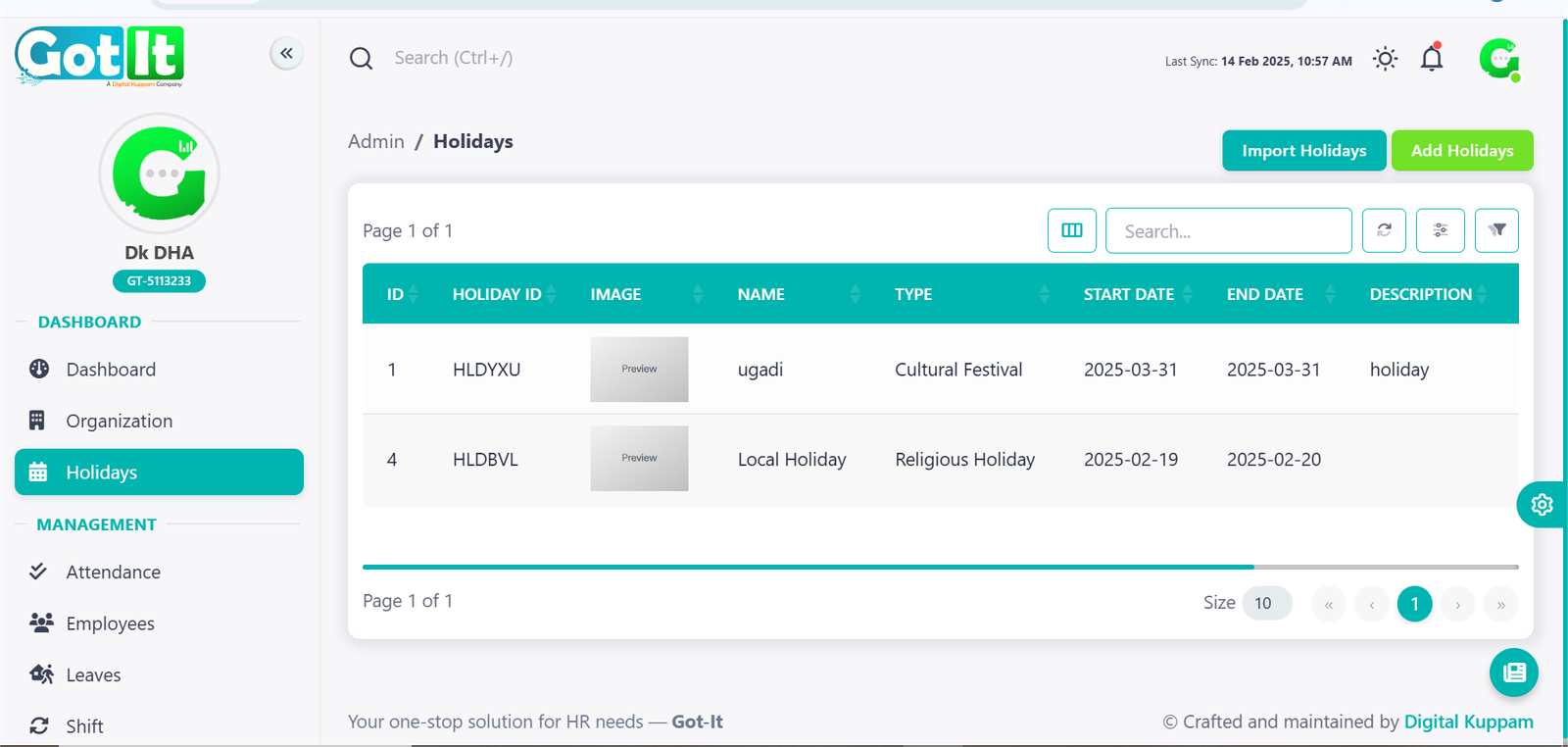The width and height of the screenshot is (1568, 747).
Task: Refresh the holidays table
Action: click(1384, 230)
